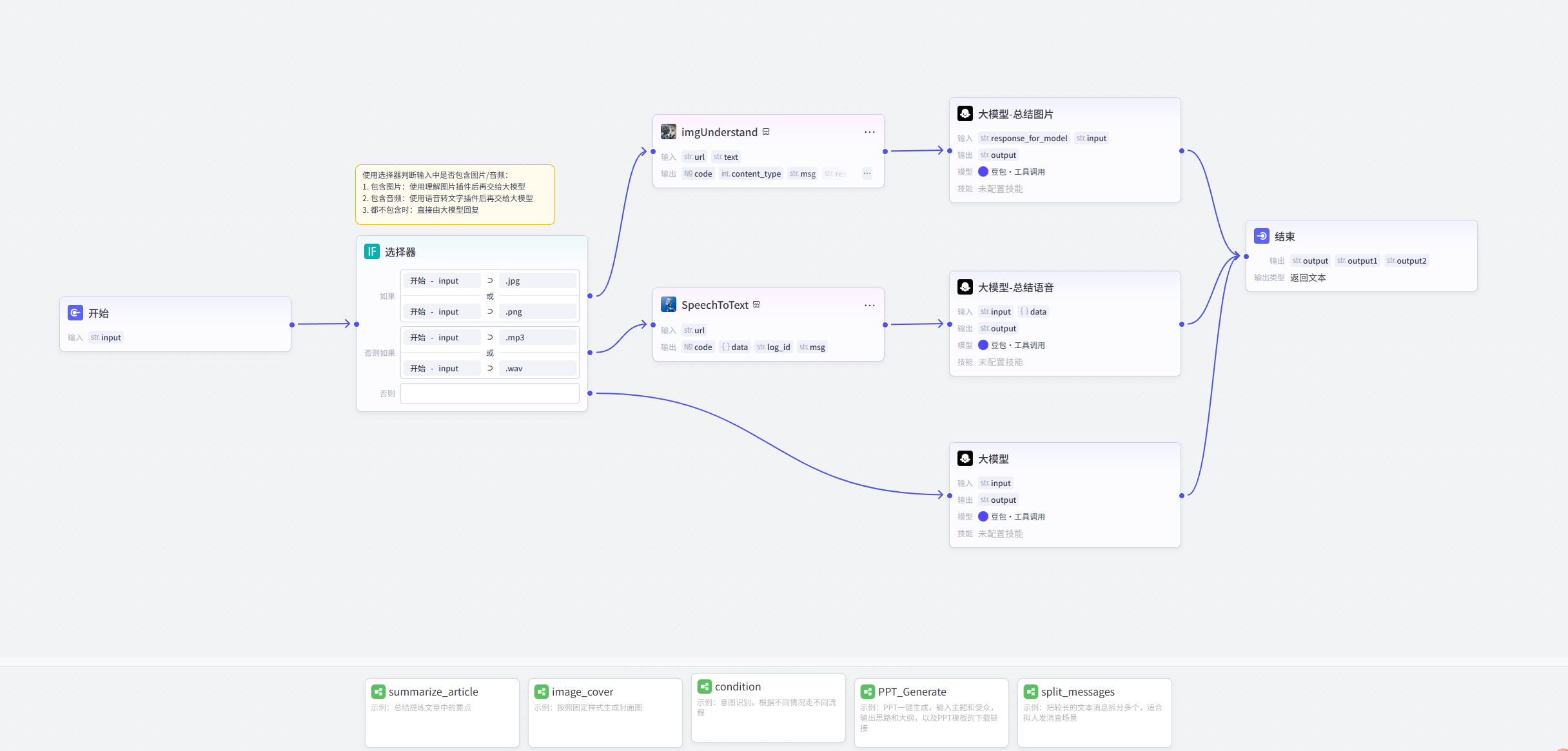Click the yellow selector instructions comment note
Viewport: 1568px width, 751px height.
pyautogui.click(x=455, y=194)
